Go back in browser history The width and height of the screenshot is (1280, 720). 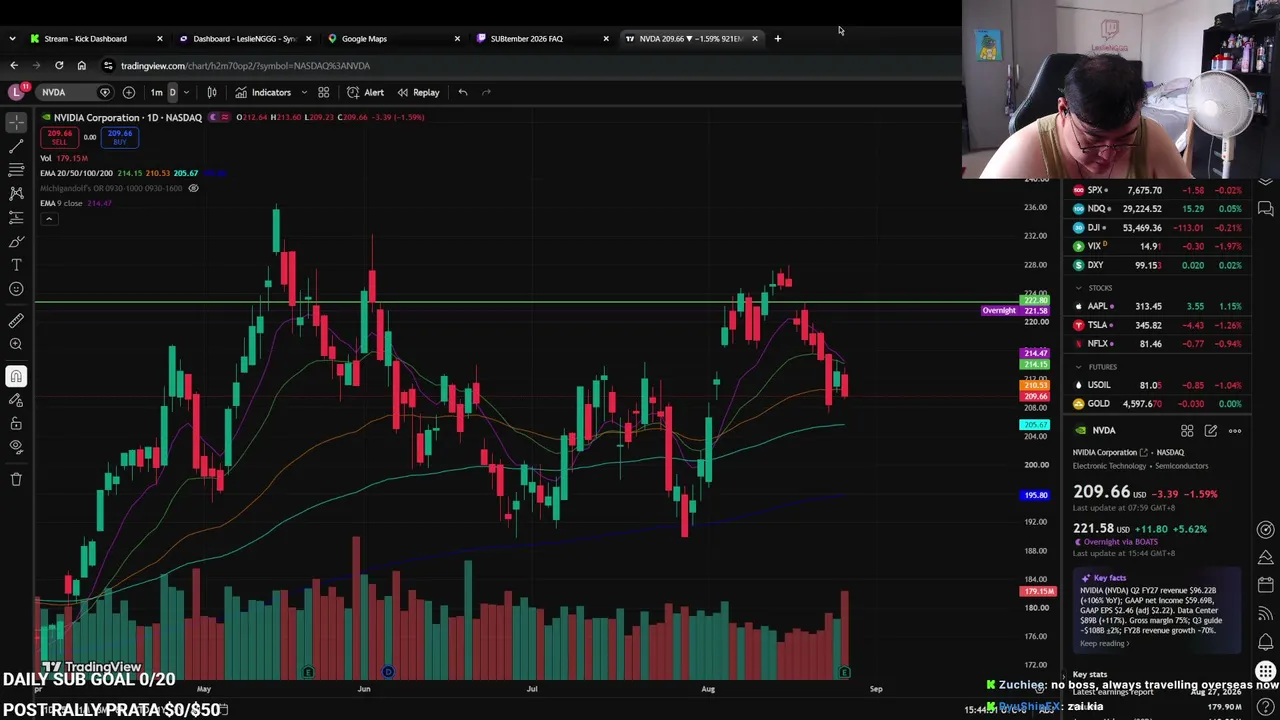(x=14, y=65)
